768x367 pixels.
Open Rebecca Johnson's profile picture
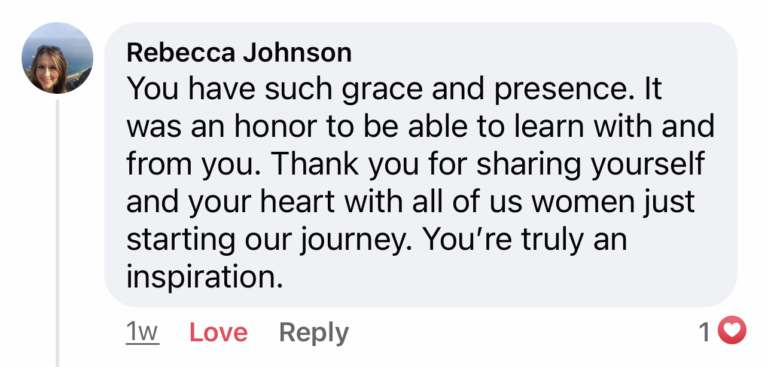coord(57,58)
